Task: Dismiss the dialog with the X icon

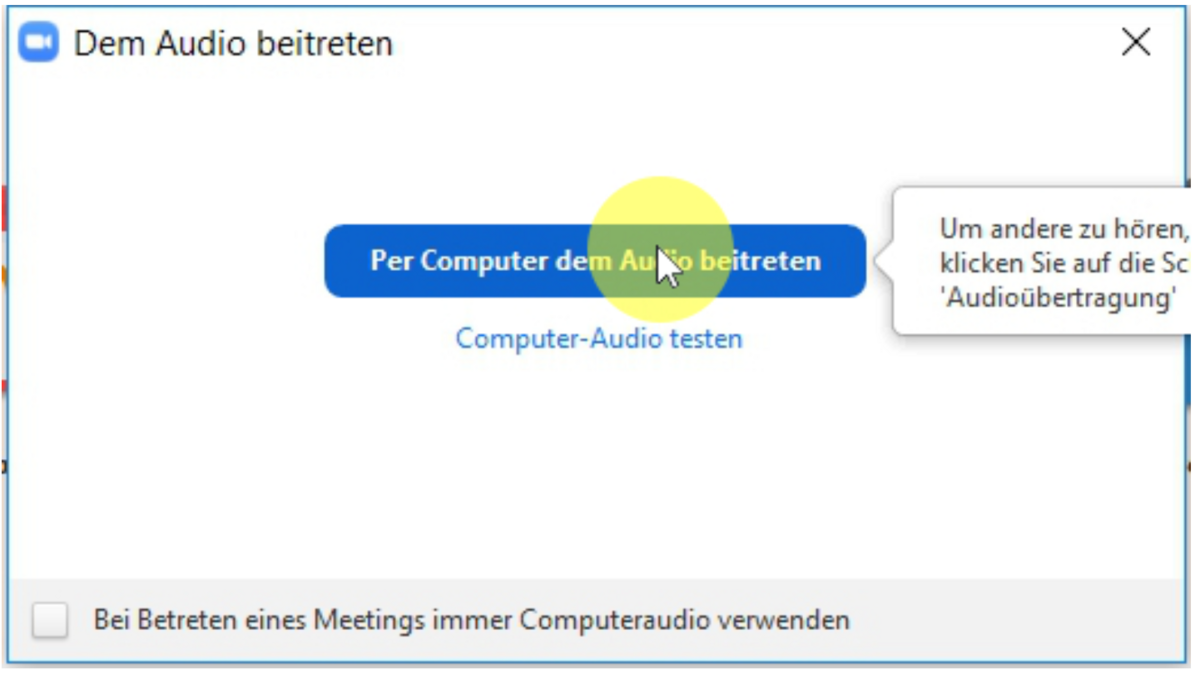Action: point(1136,42)
